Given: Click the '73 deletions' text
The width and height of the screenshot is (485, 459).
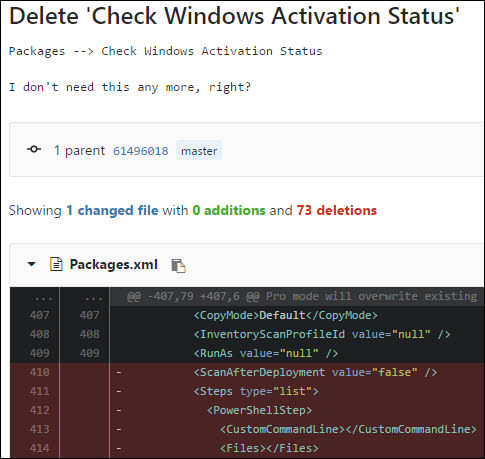Looking at the screenshot, I should (x=337, y=210).
